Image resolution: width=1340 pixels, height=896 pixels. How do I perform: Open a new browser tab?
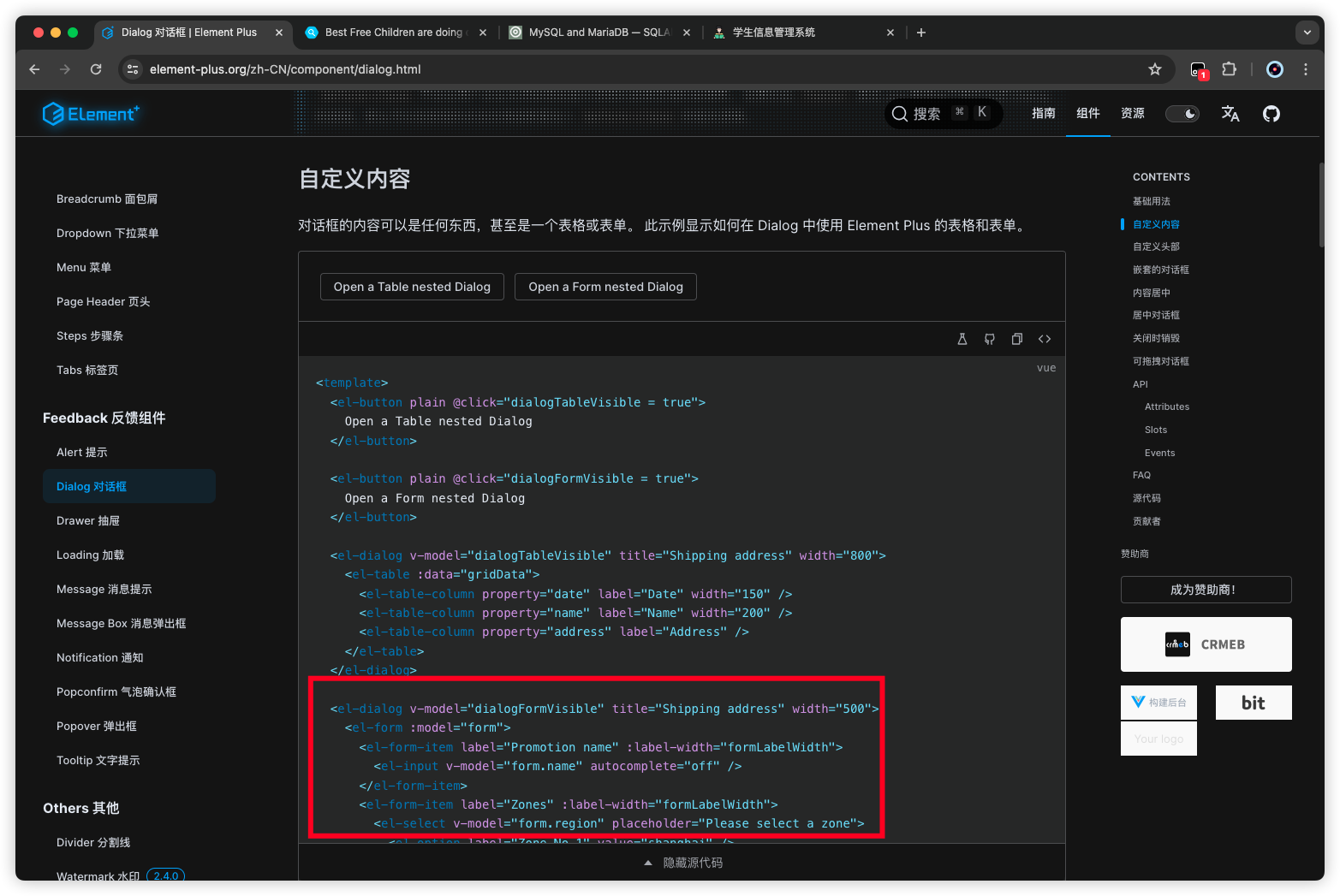tap(921, 33)
